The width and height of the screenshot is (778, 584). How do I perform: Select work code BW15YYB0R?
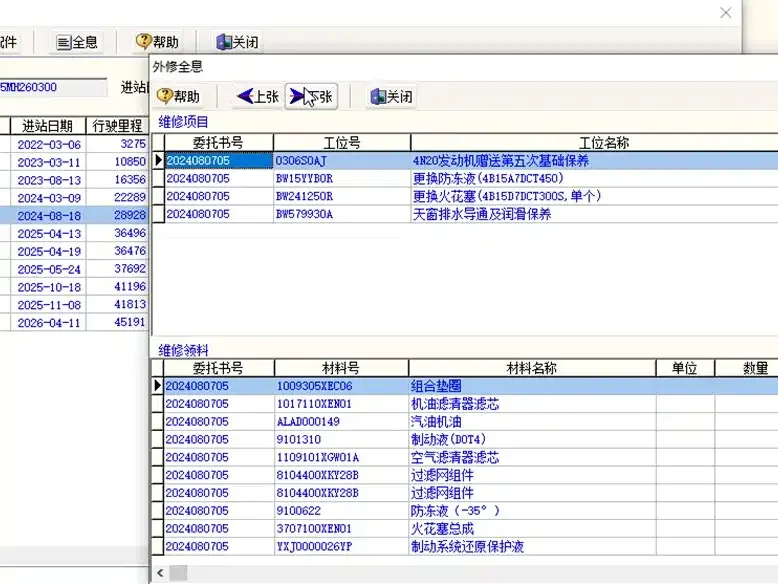click(304, 179)
